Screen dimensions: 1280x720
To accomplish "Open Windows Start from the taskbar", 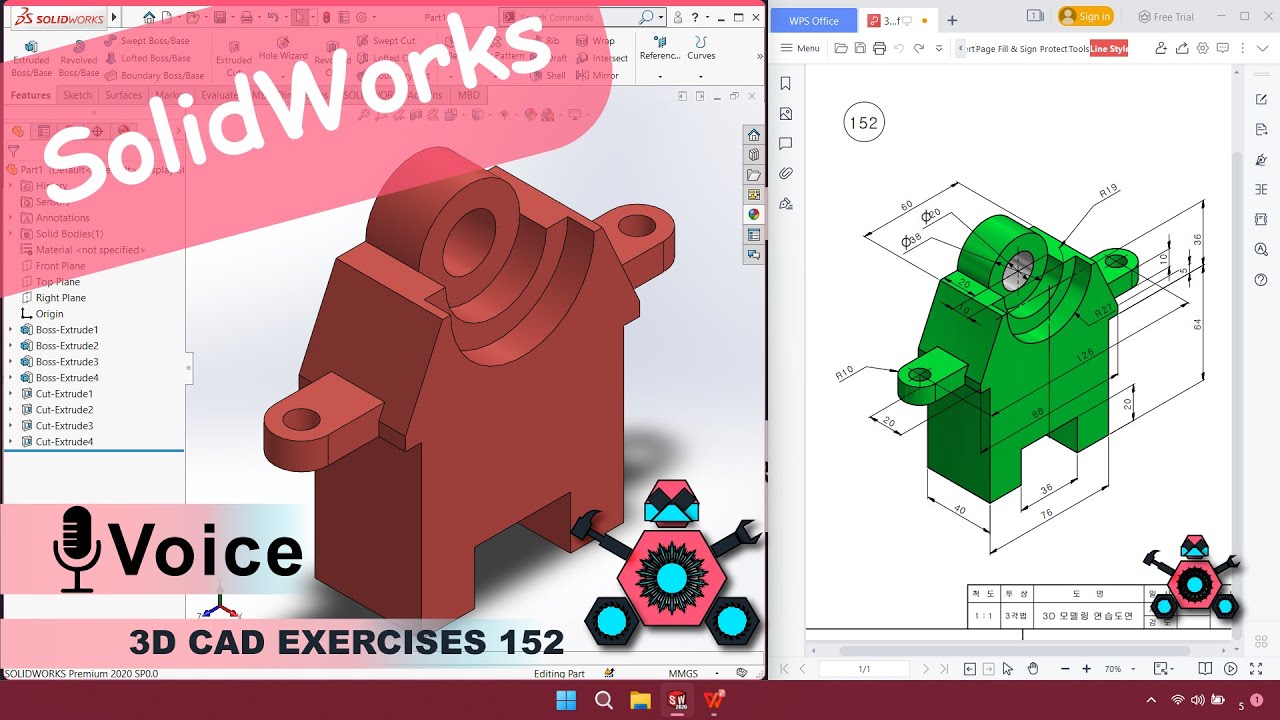I will tap(566, 700).
